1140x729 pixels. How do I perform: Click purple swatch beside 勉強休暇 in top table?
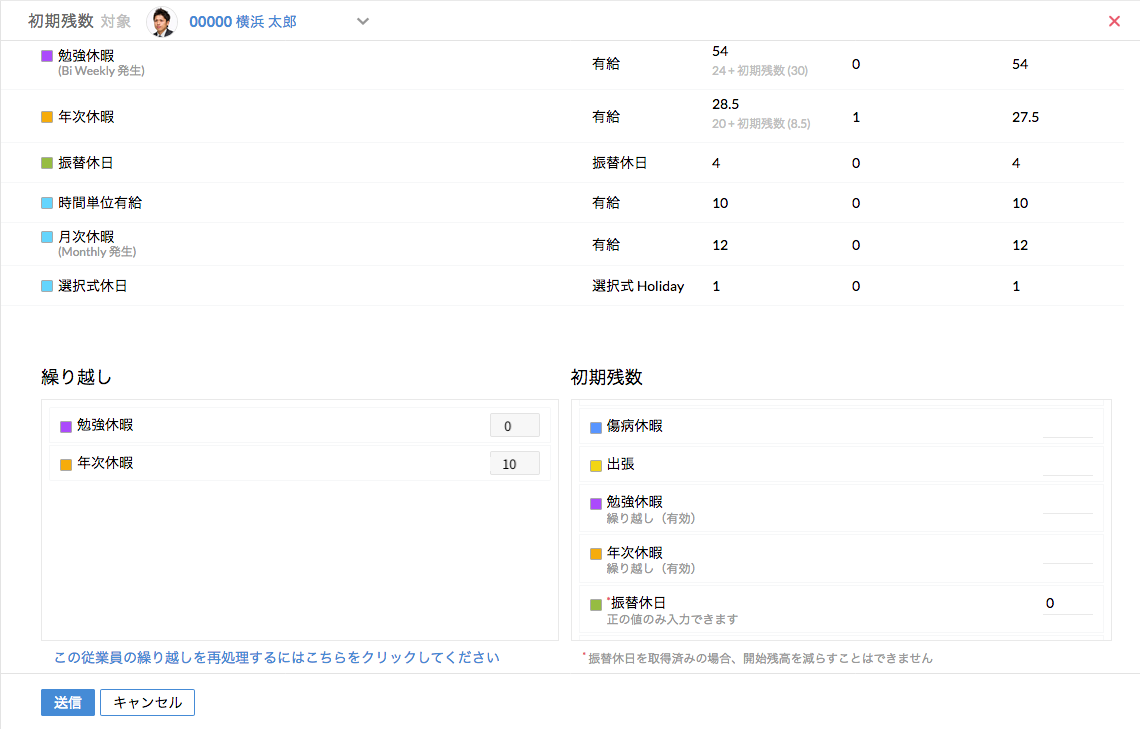(x=47, y=56)
